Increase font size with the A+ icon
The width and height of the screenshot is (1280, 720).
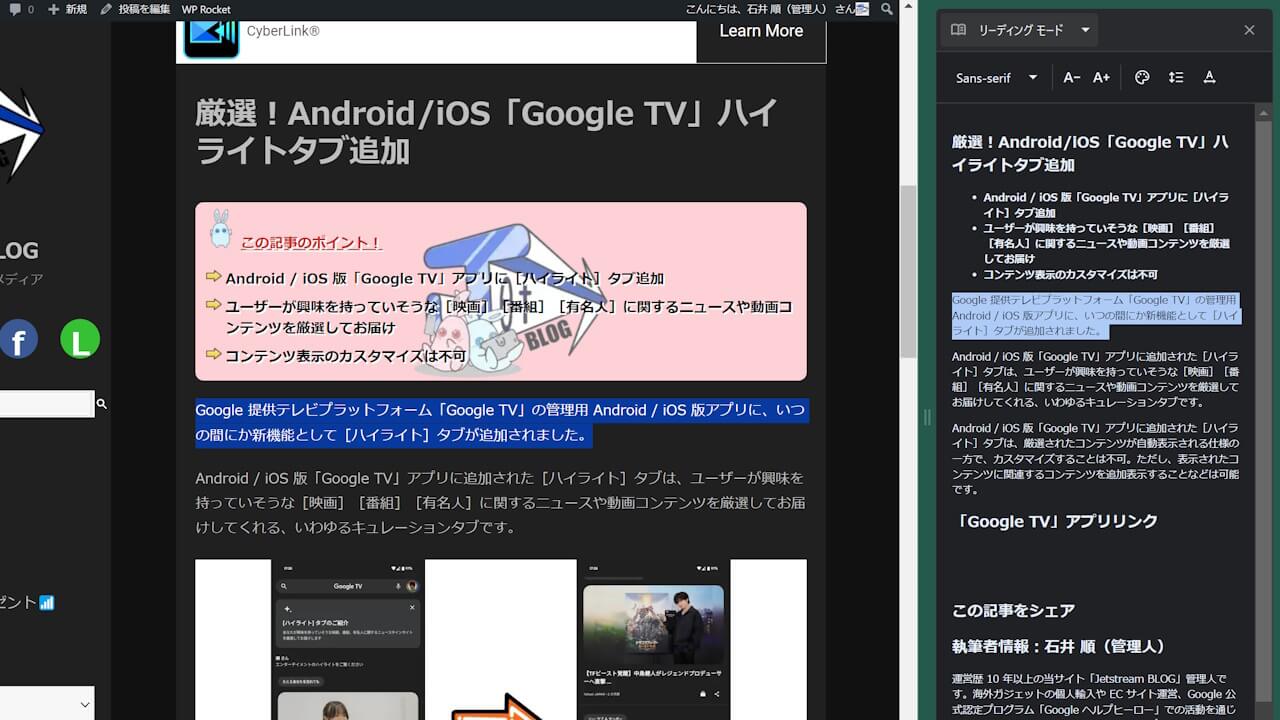[1101, 77]
